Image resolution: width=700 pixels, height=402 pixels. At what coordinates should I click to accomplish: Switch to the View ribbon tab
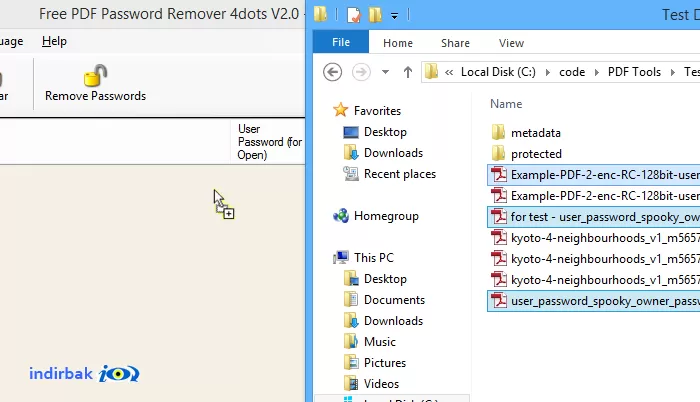511,43
